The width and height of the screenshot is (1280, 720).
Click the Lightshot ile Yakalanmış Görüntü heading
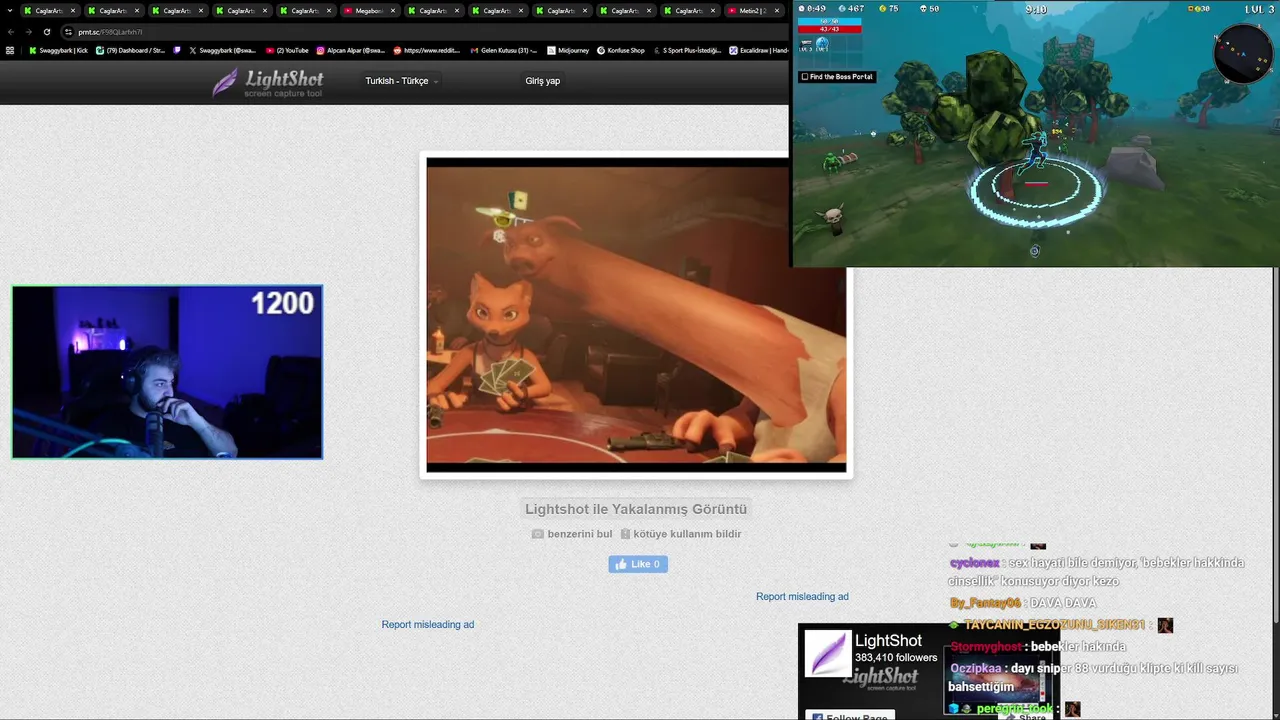(636, 509)
